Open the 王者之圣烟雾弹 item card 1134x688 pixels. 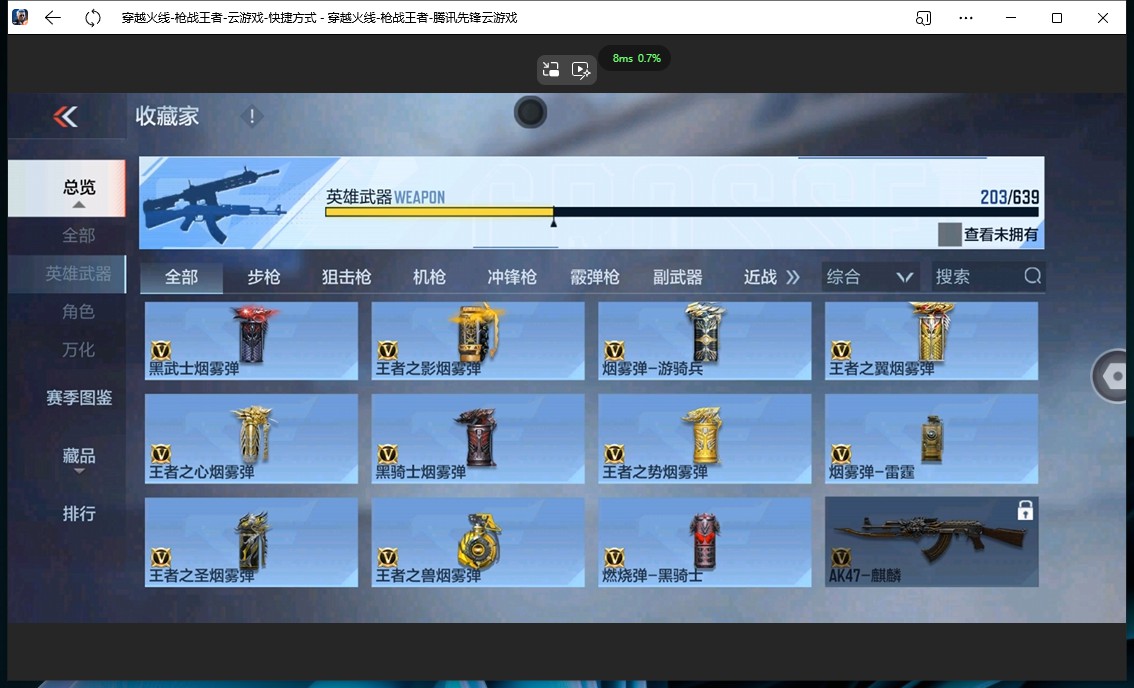[252, 542]
